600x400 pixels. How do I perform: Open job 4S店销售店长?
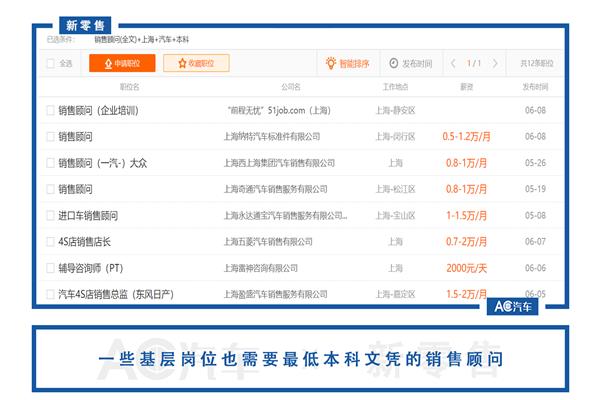coord(85,242)
